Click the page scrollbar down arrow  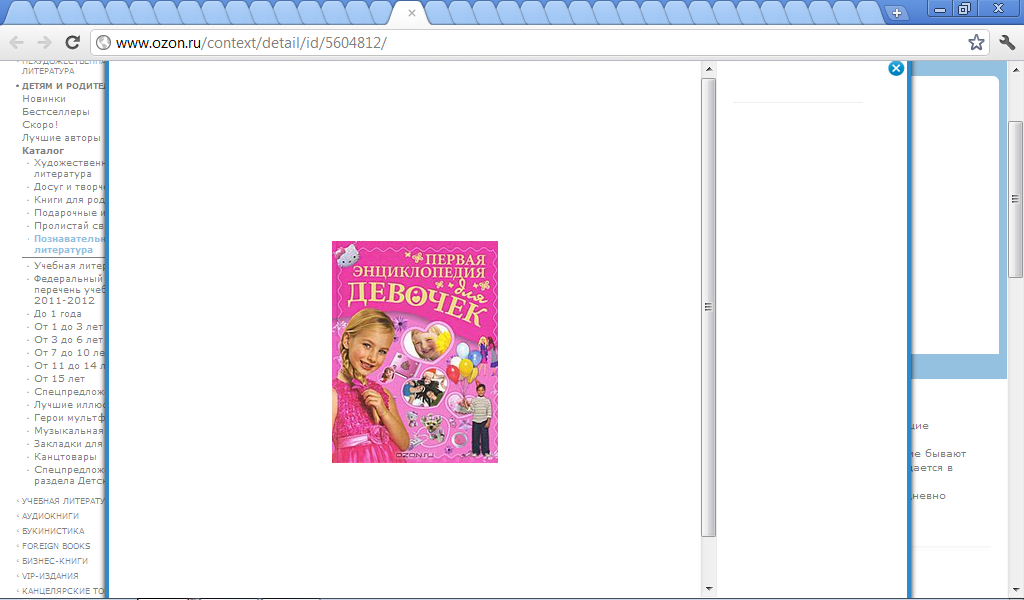1016,588
